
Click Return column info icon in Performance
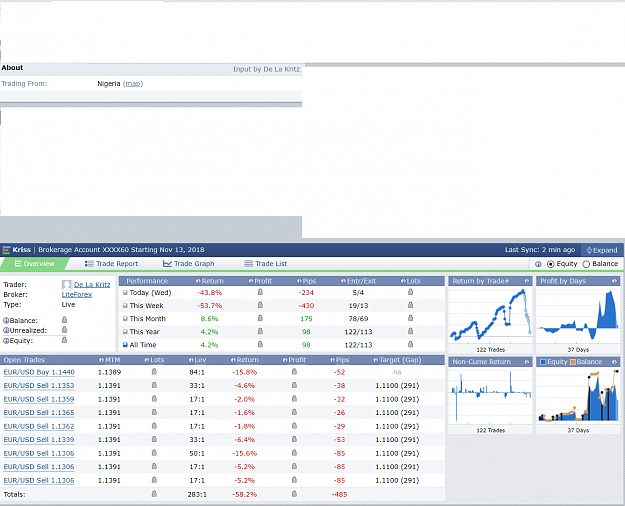point(198,281)
